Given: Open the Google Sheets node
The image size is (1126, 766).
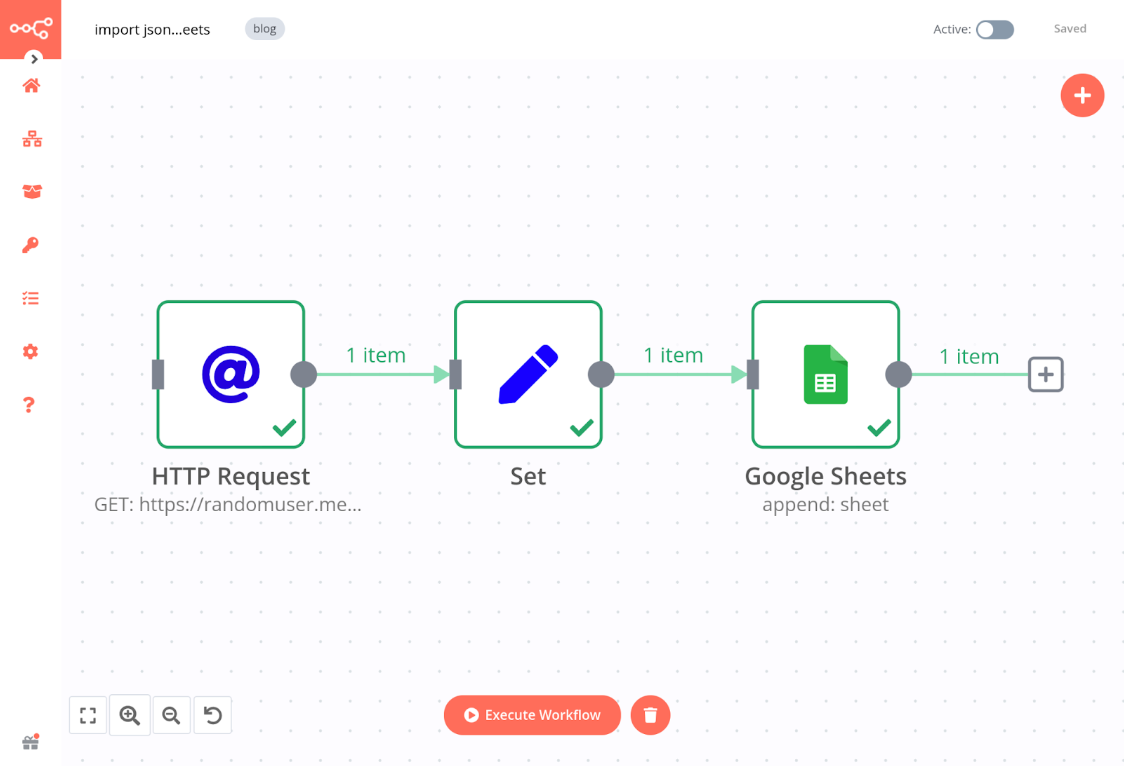Looking at the screenshot, I should coord(825,373).
